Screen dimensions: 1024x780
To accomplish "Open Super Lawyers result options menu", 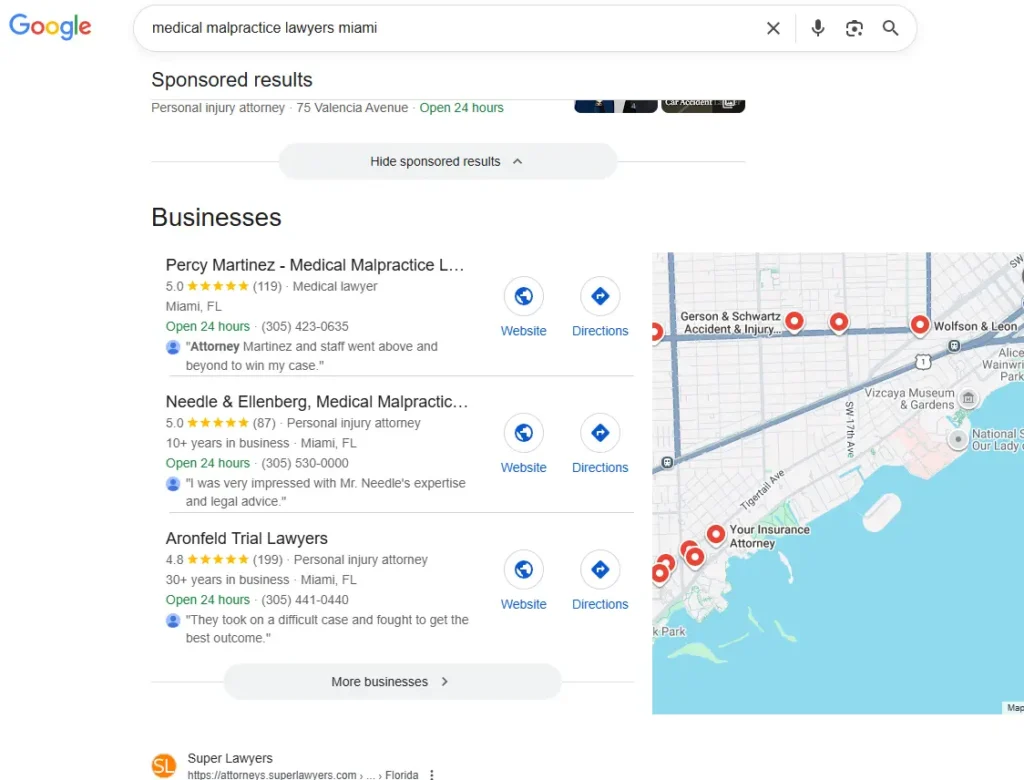I will 432,774.
